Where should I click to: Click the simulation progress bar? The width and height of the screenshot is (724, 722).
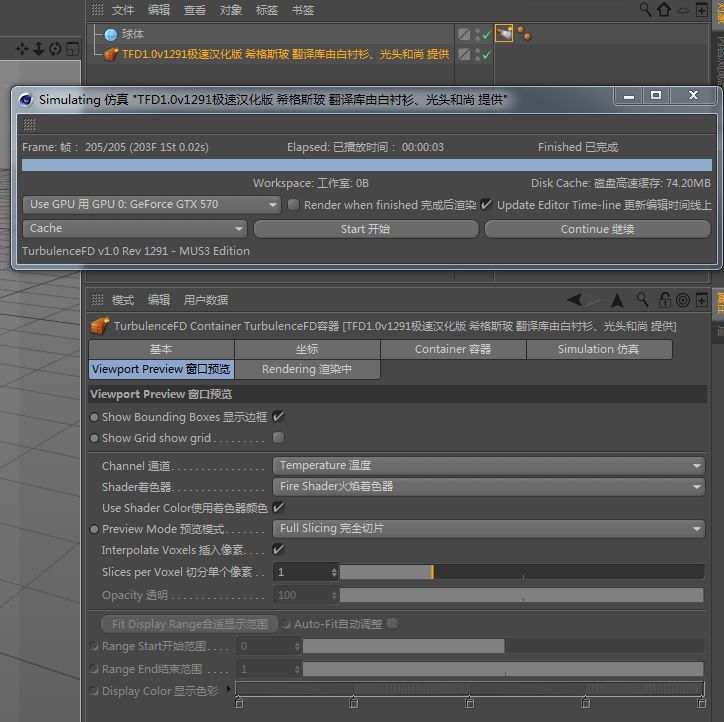pos(367,165)
